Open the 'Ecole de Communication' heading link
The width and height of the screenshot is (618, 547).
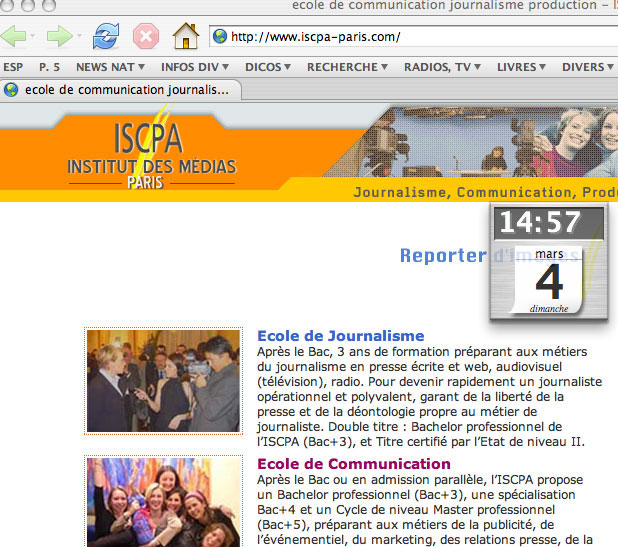[x=354, y=464]
